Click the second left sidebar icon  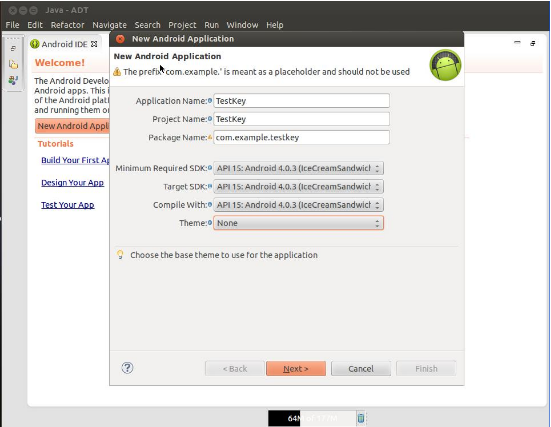(x=13, y=64)
